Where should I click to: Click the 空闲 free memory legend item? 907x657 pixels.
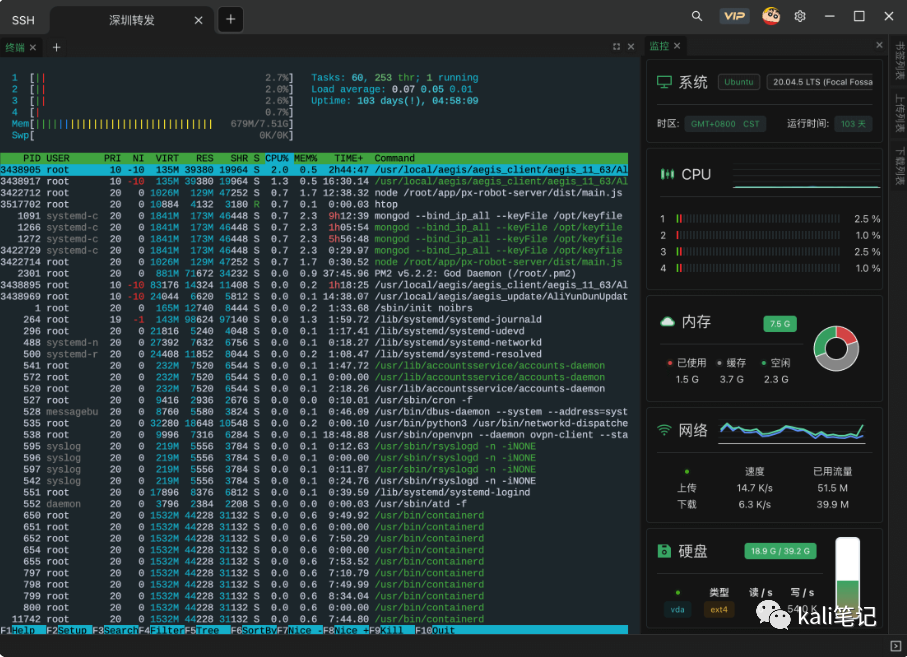(x=776, y=363)
